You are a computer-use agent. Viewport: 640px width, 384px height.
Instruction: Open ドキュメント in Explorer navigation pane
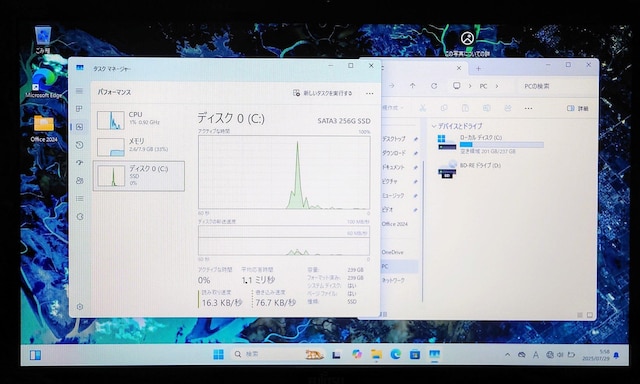(393, 167)
